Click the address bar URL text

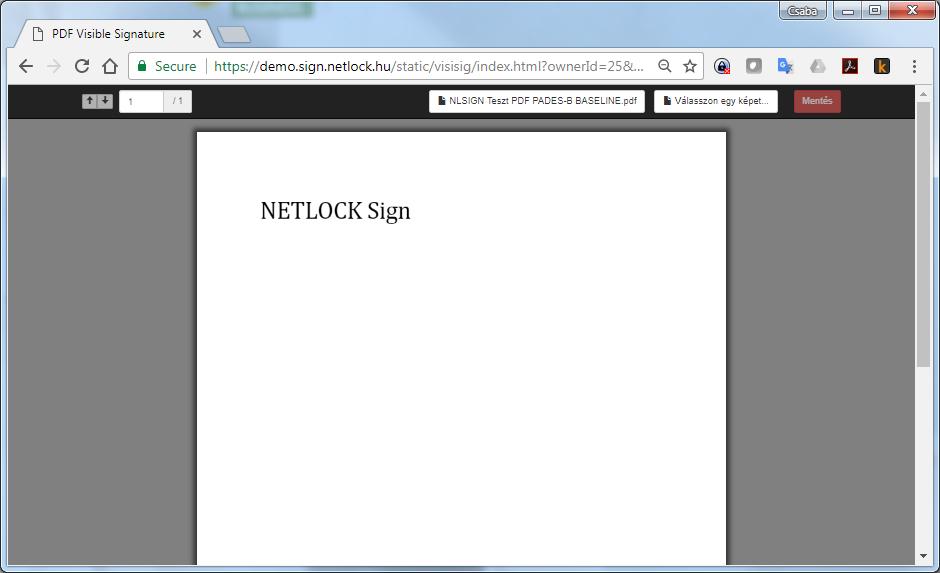(x=429, y=66)
